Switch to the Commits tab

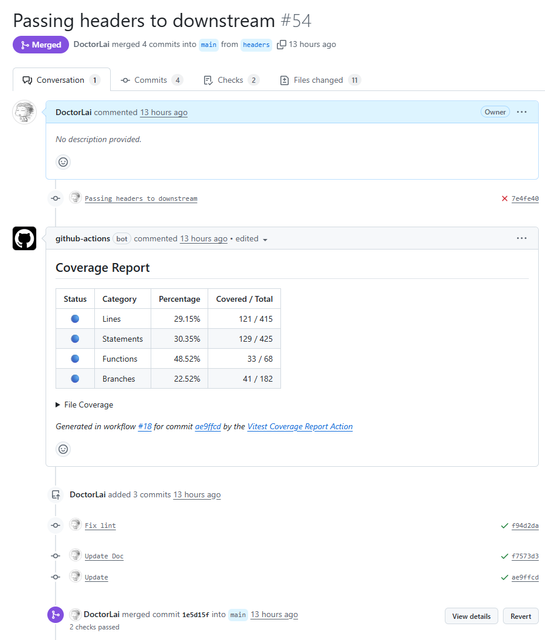tap(151, 80)
